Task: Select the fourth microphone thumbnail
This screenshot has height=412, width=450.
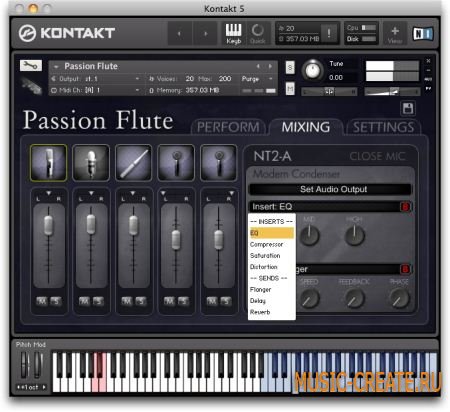Action: (176, 163)
